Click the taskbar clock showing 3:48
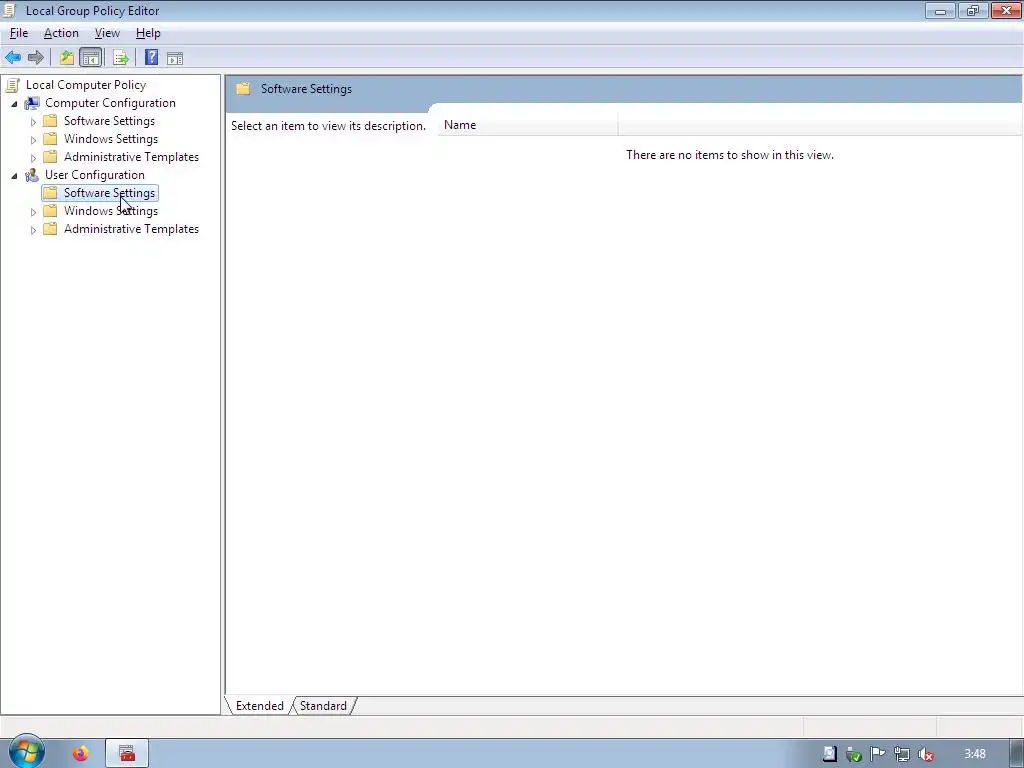1024x768 pixels. pos(974,754)
